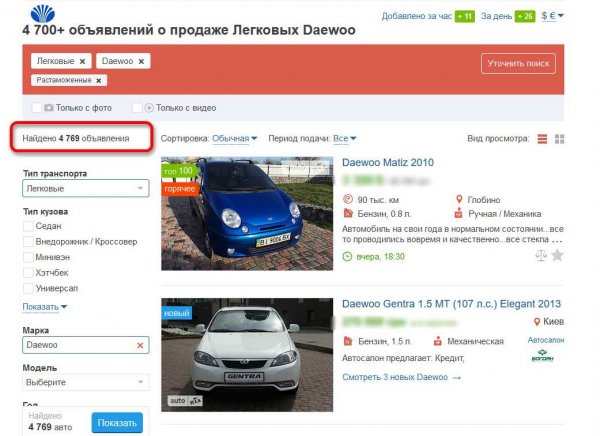Click the Богдан dealer logo
The height and width of the screenshot is (436, 600).
(x=543, y=356)
